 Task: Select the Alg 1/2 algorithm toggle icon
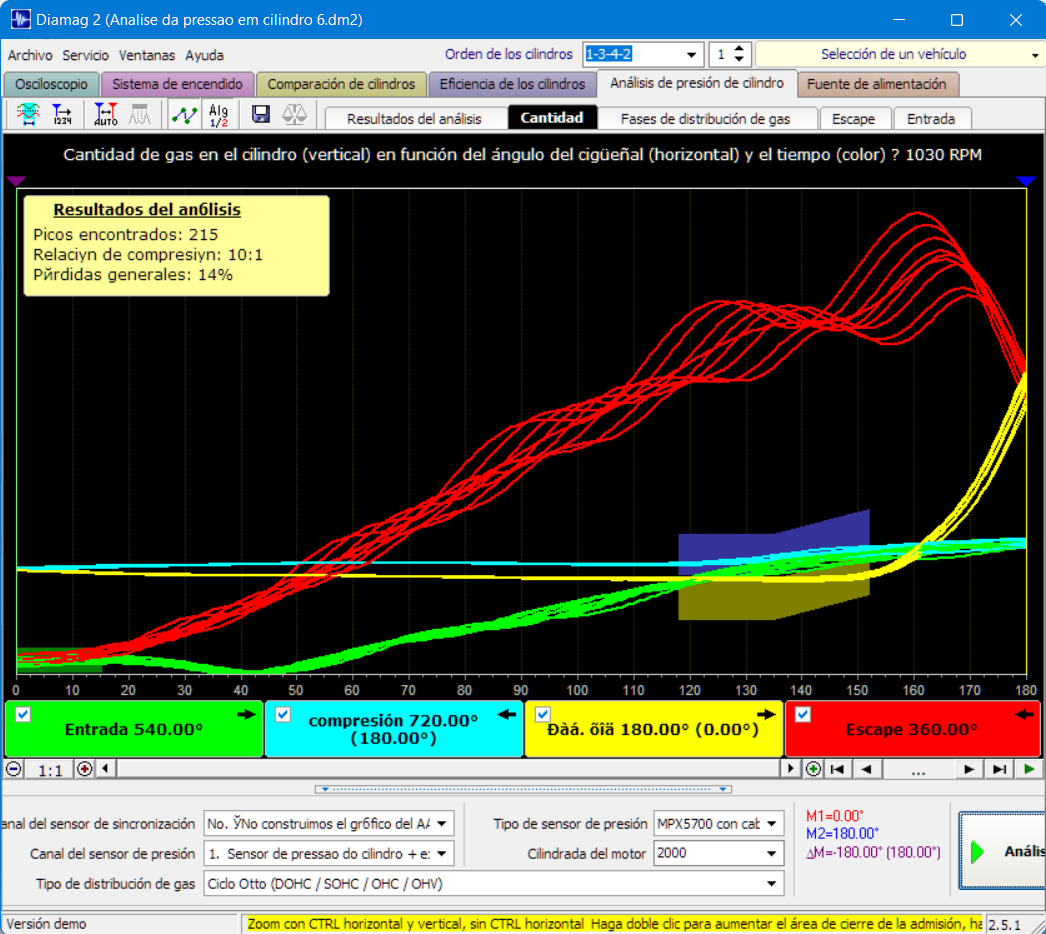click(x=218, y=115)
